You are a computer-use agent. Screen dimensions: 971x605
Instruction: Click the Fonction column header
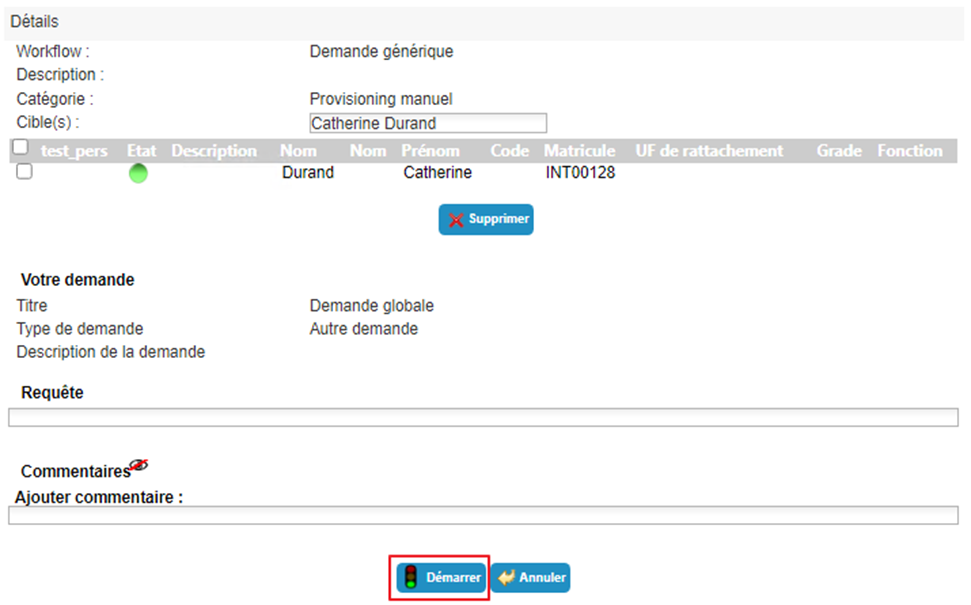[910, 151]
